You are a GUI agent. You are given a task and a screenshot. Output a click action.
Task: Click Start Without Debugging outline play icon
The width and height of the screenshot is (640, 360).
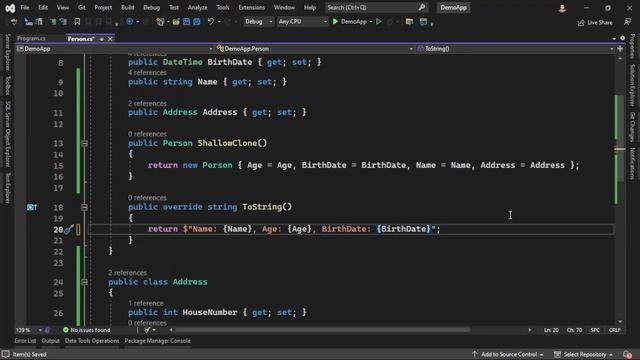379,22
